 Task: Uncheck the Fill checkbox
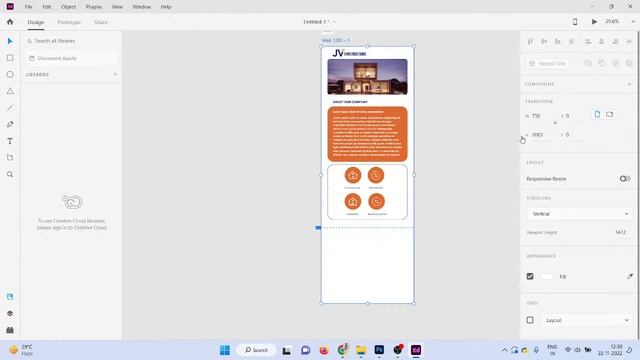[x=530, y=276]
